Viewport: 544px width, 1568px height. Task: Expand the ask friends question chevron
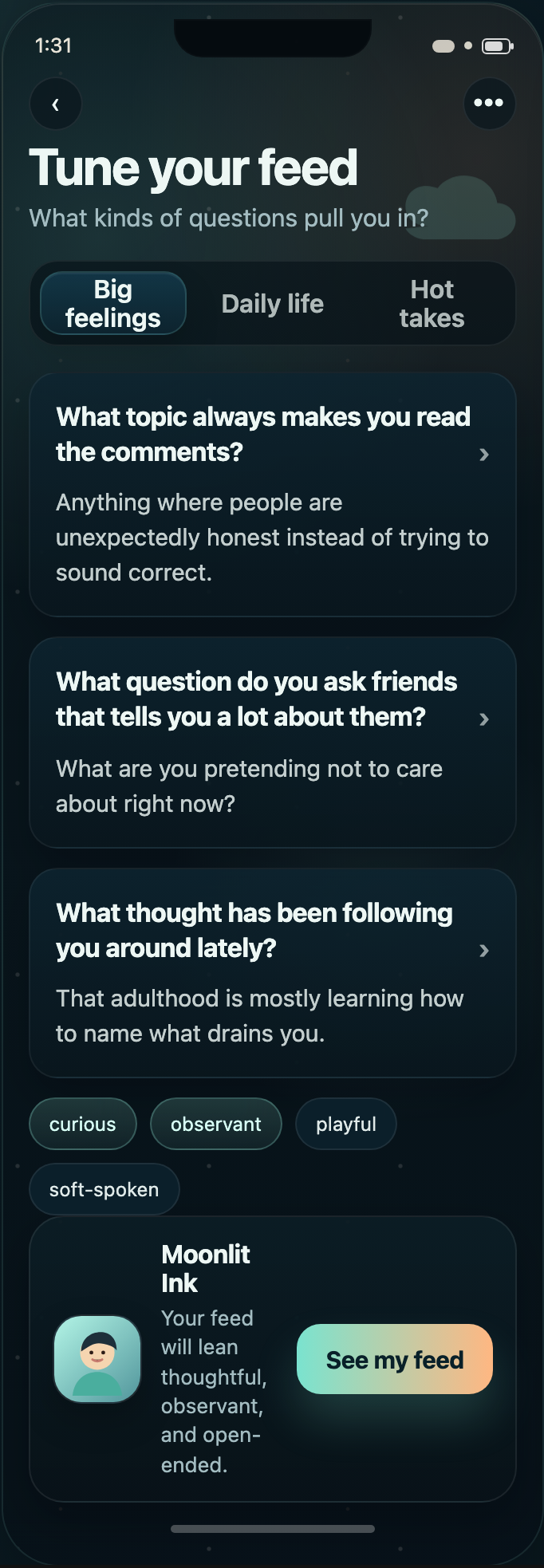[x=483, y=719]
